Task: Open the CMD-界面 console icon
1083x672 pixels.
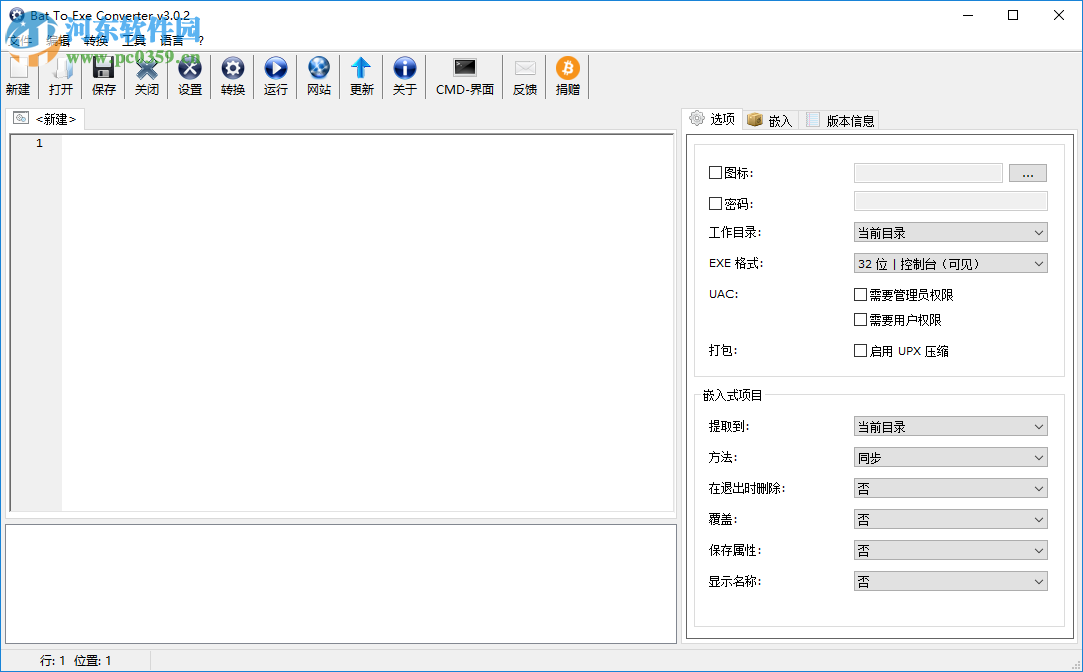Action: (463, 76)
